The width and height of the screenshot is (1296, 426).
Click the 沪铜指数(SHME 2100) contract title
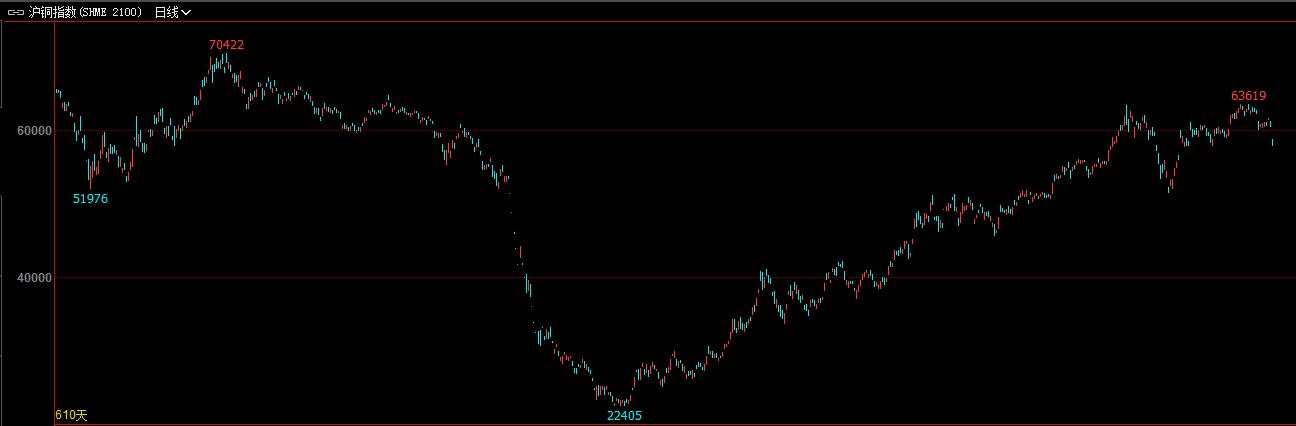(86, 12)
